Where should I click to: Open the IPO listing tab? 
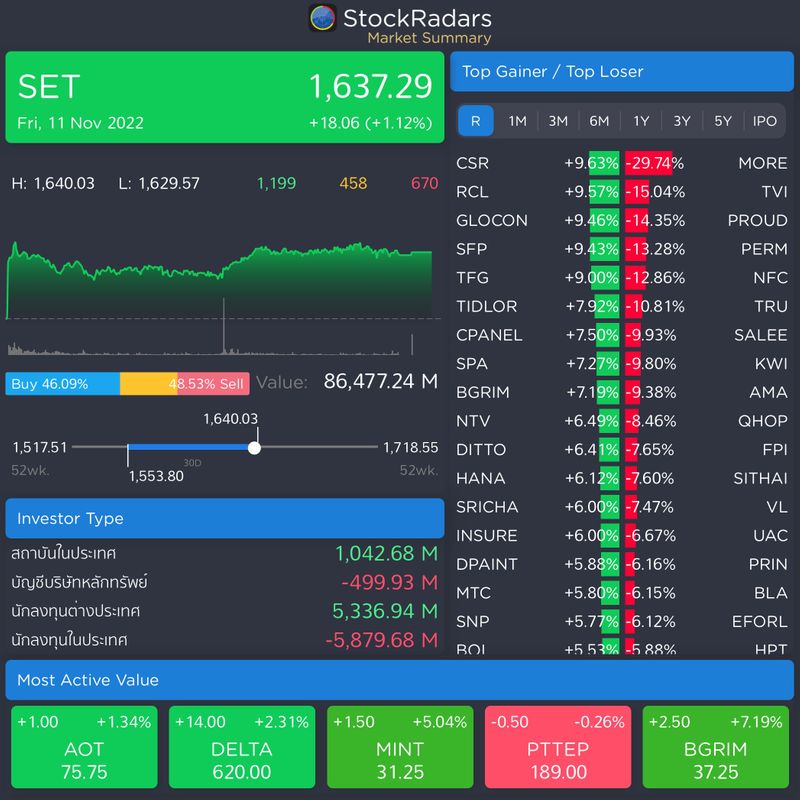point(766,121)
